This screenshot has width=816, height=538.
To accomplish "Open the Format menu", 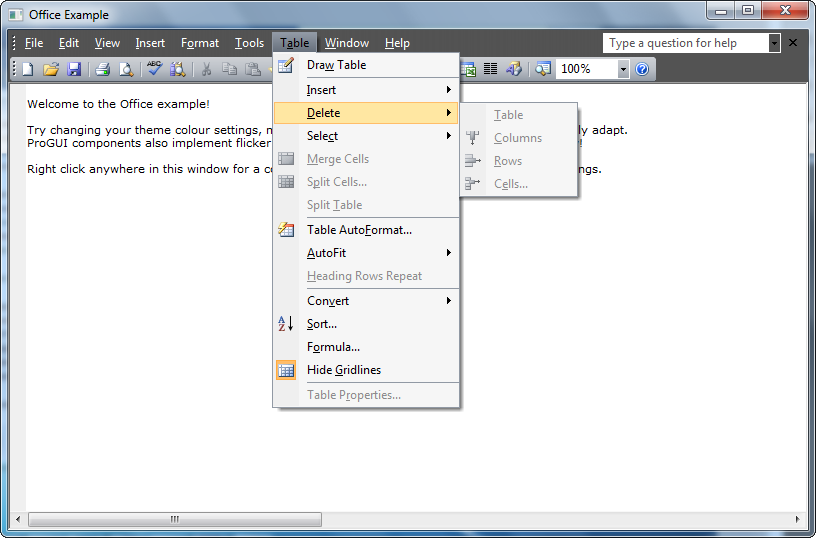I will (200, 43).
